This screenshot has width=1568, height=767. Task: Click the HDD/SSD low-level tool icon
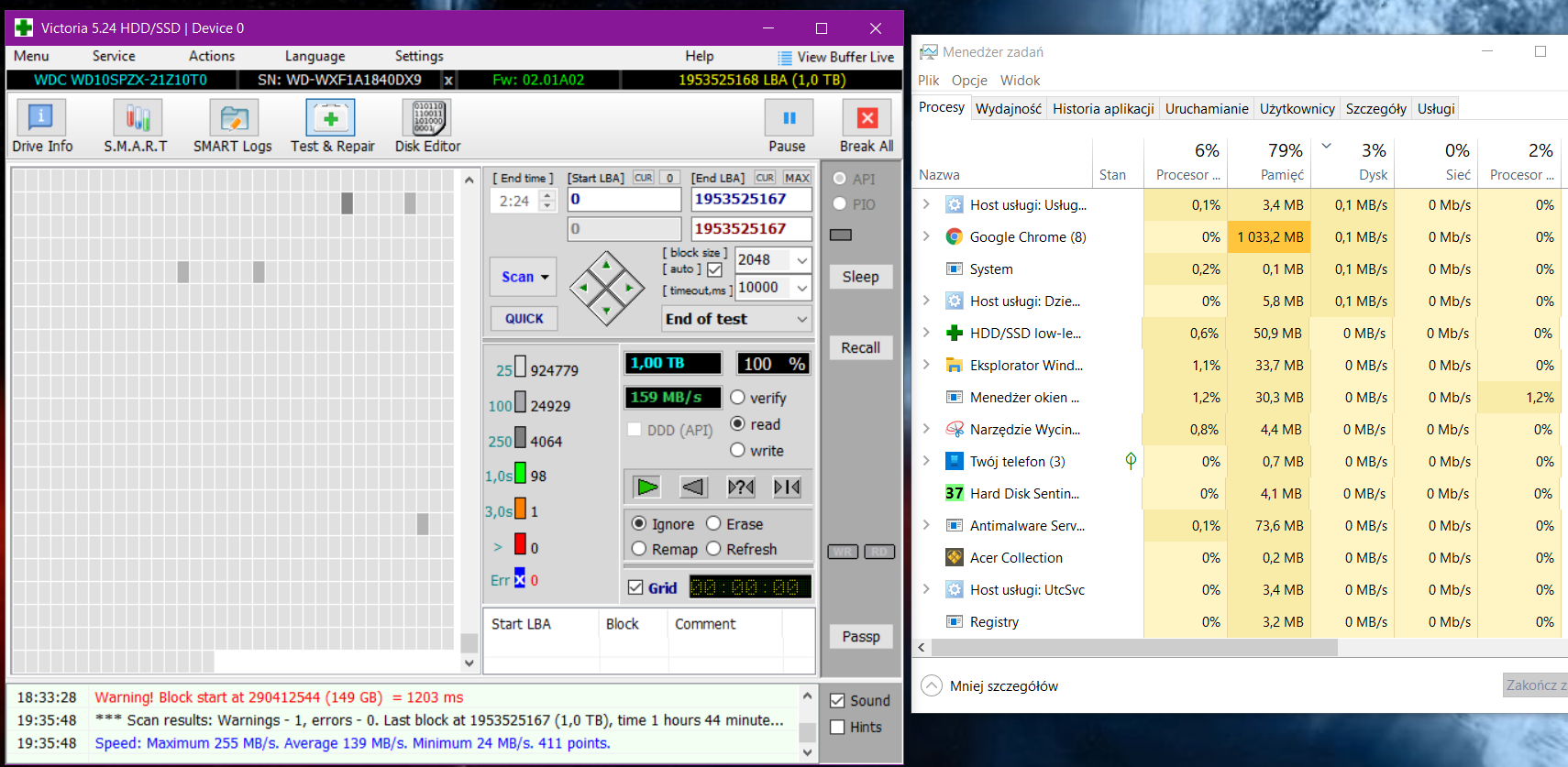[955, 333]
